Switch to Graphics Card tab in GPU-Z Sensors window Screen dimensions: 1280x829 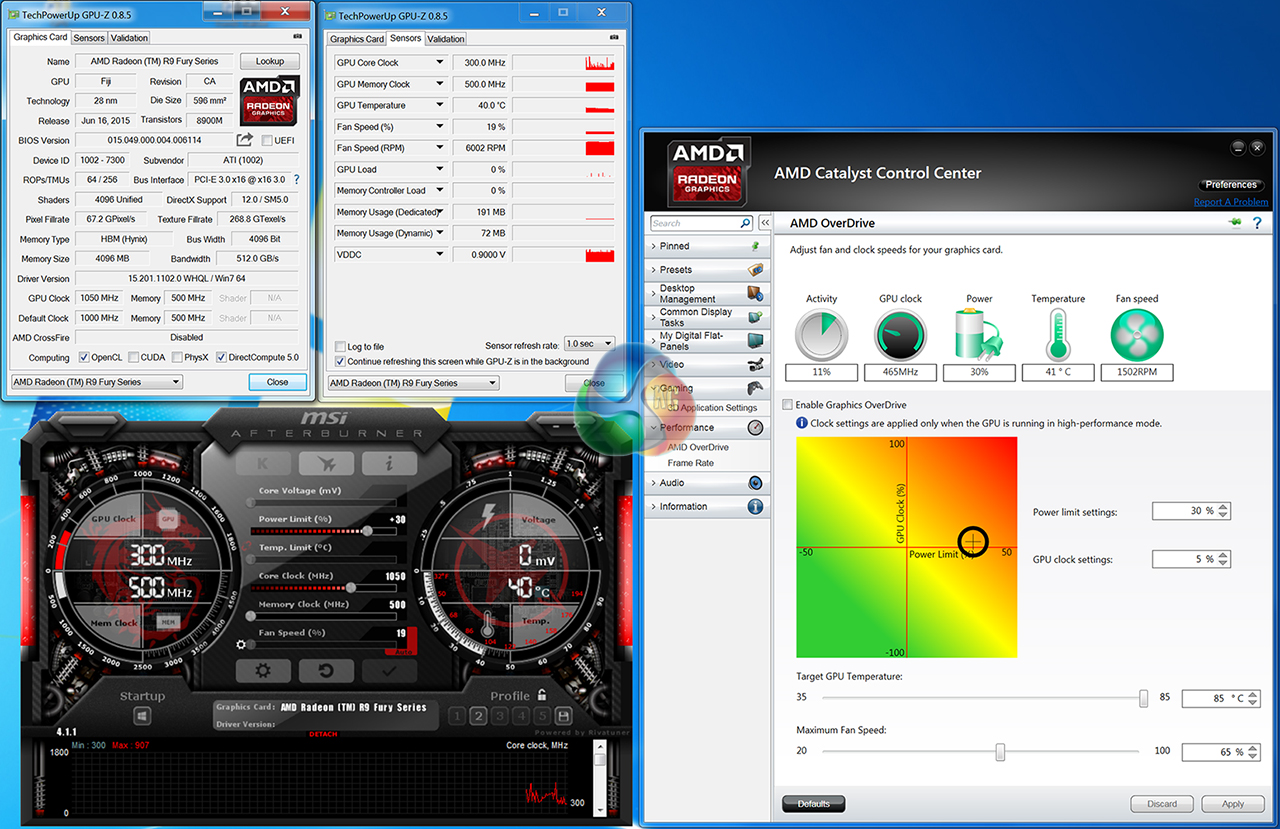(x=357, y=39)
